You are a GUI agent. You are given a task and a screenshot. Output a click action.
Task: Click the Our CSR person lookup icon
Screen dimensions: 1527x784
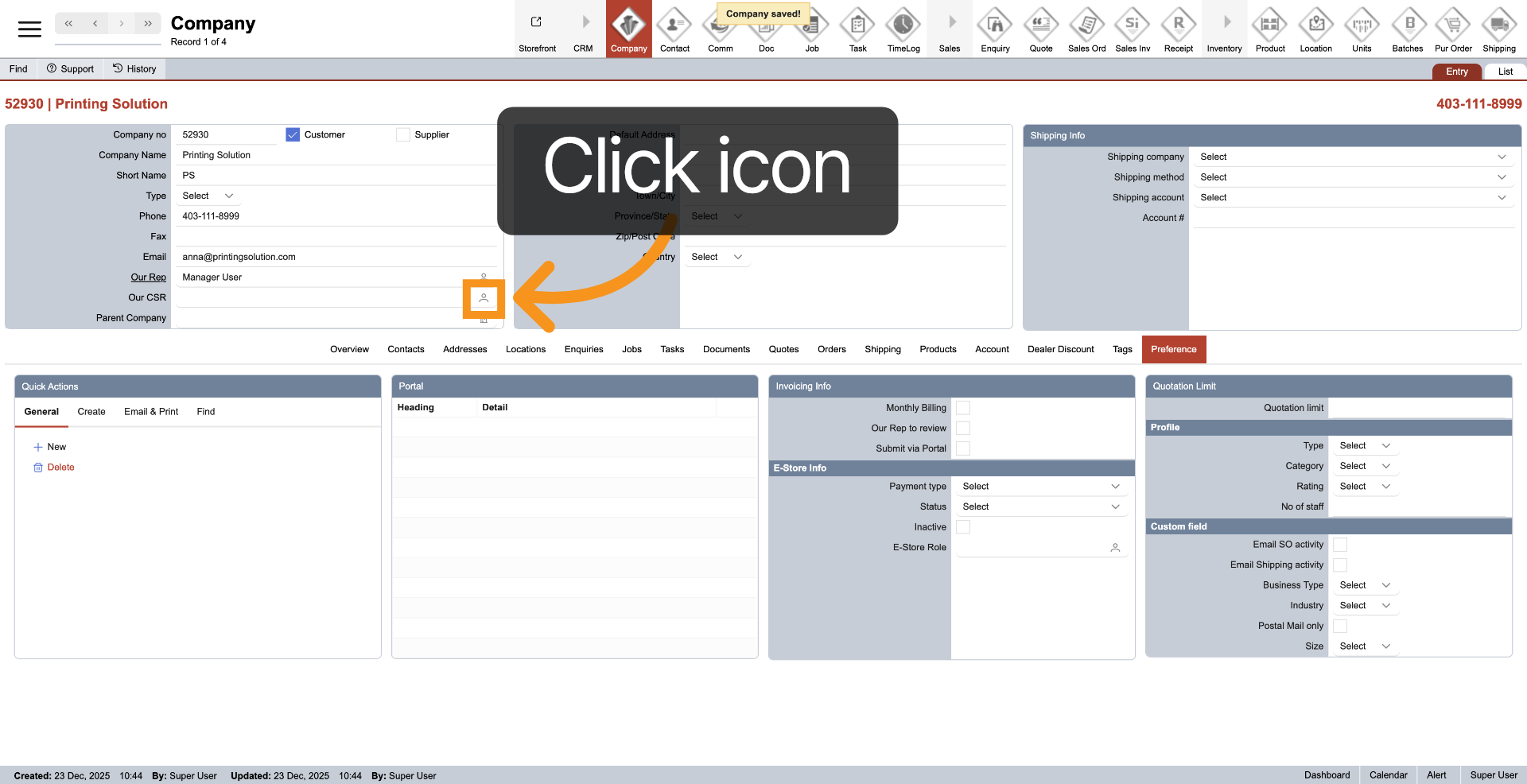tap(484, 298)
